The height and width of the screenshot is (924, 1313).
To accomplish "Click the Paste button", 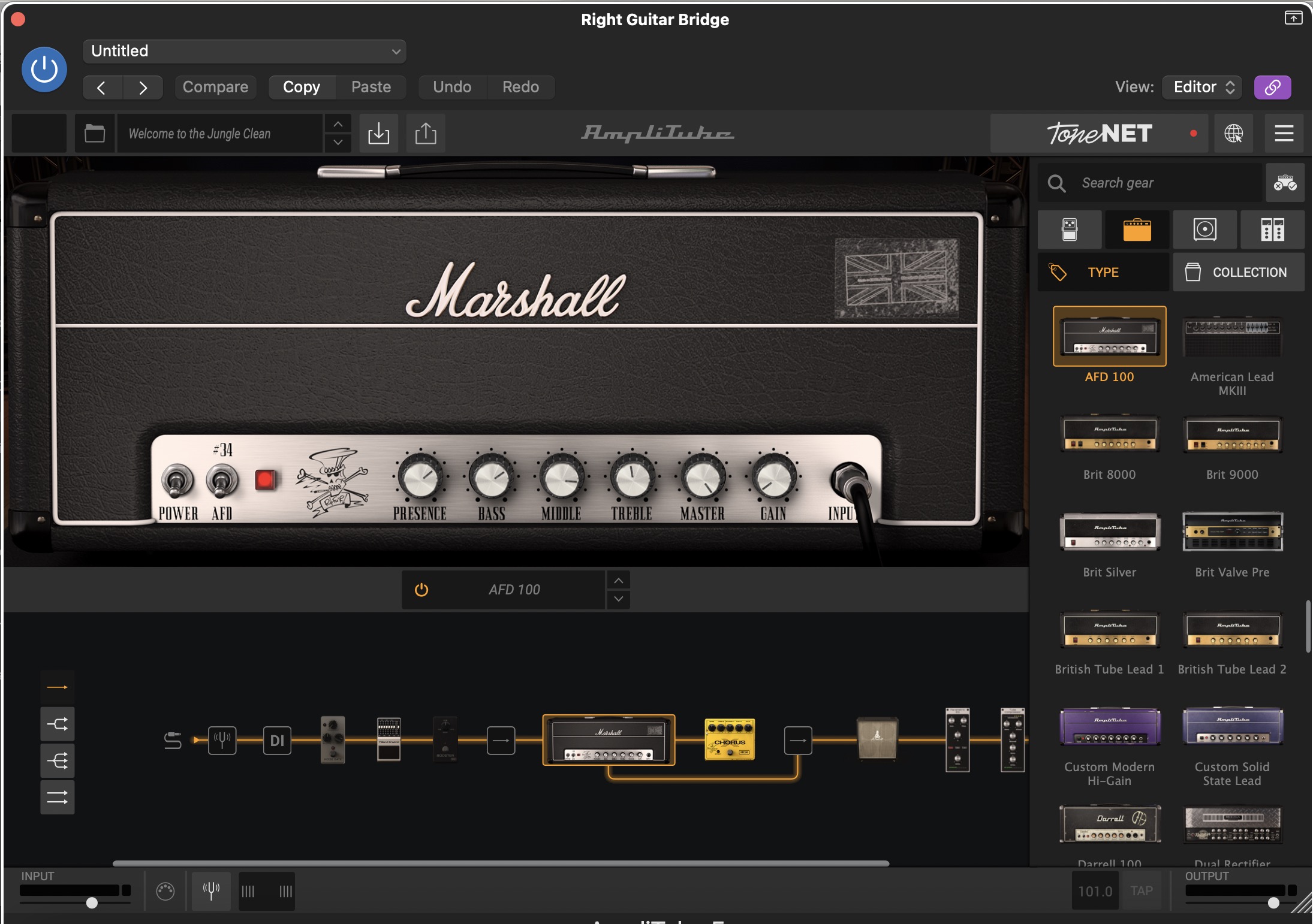I will (x=371, y=87).
